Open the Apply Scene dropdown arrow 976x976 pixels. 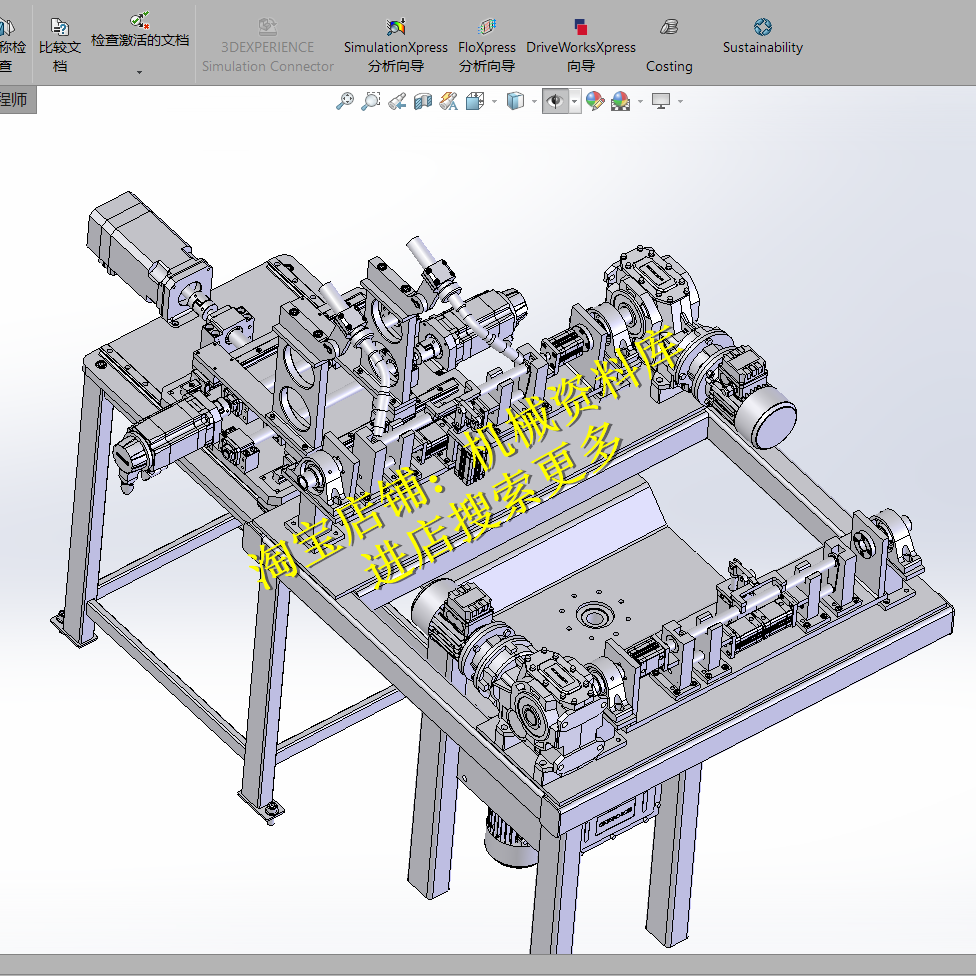pos(640,101)
